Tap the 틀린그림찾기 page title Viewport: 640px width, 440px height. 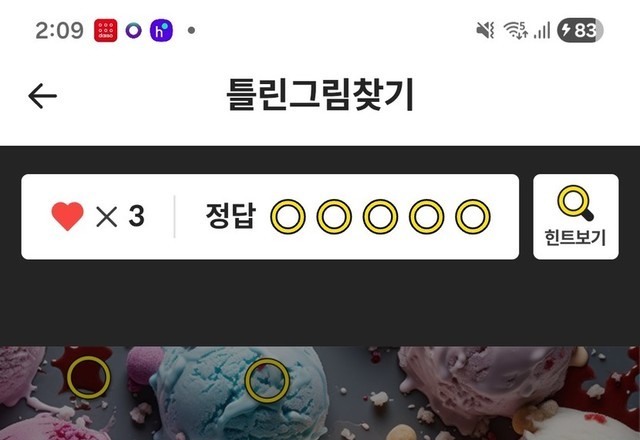pos(320,95)
